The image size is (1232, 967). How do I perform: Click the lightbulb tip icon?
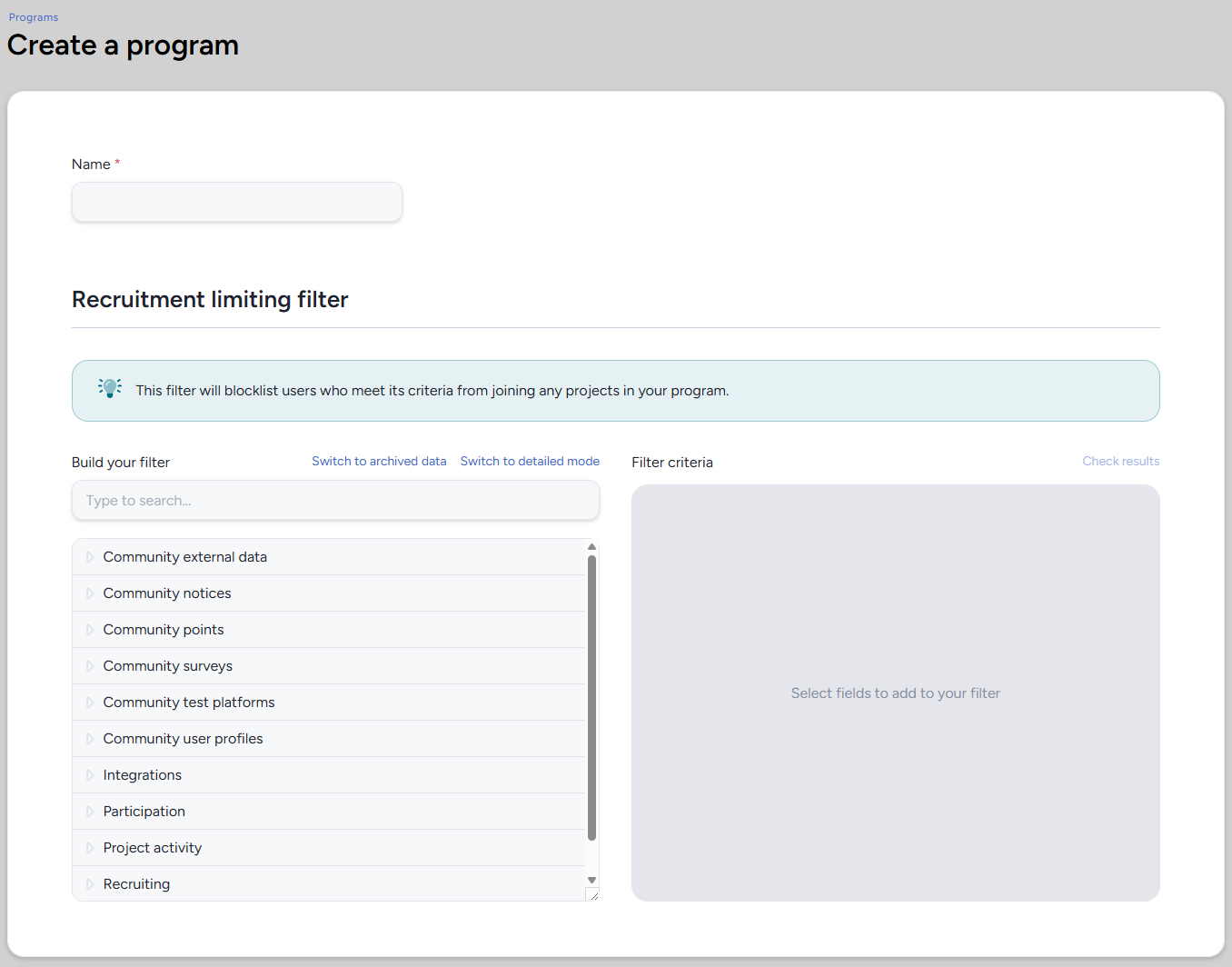coord(110,388)
